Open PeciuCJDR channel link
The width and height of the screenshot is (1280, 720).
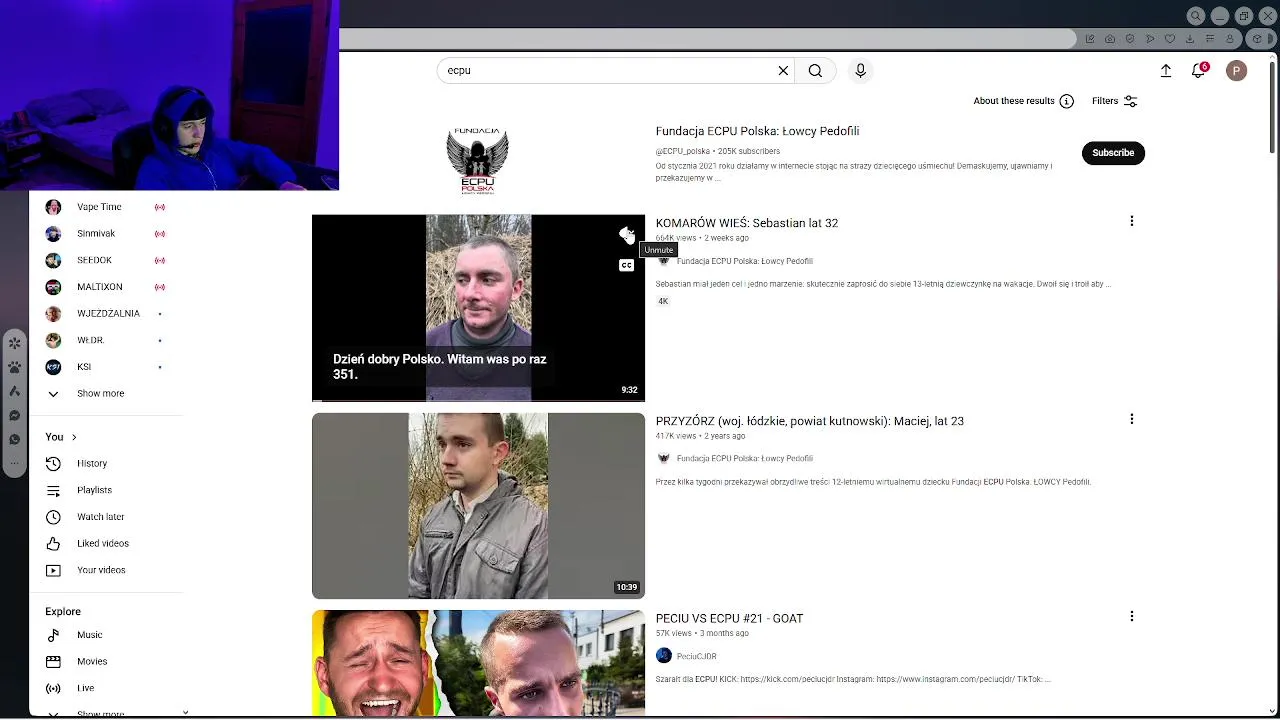[x=696, y=656]
